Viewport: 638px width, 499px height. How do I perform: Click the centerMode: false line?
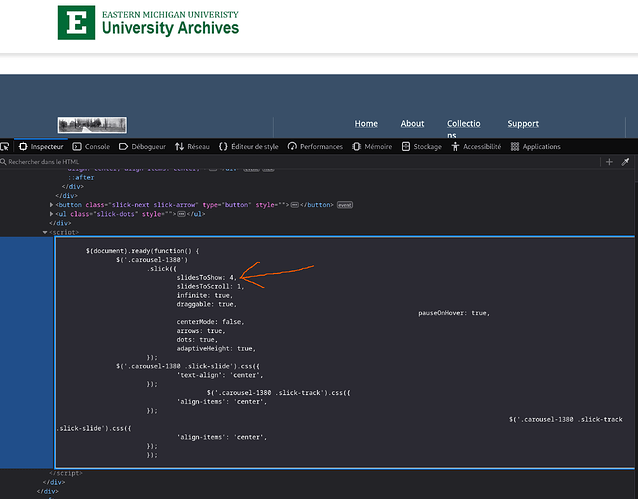[210, 322]
